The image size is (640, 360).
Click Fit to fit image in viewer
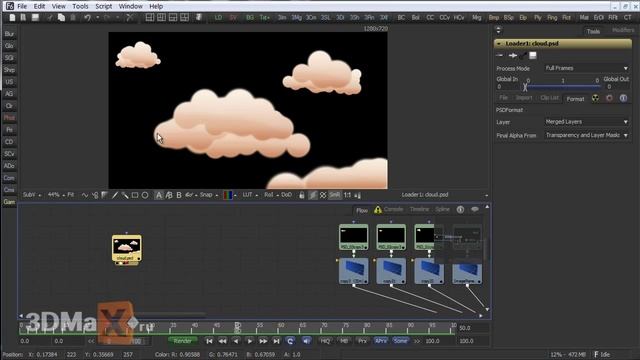71,195
